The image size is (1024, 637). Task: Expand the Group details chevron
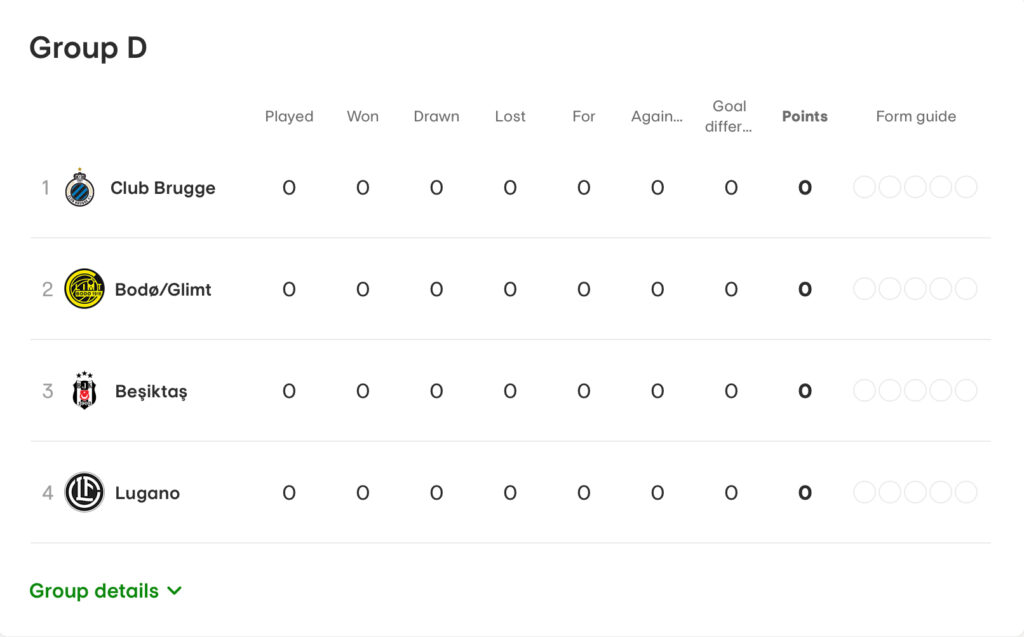tap(174, 591)
